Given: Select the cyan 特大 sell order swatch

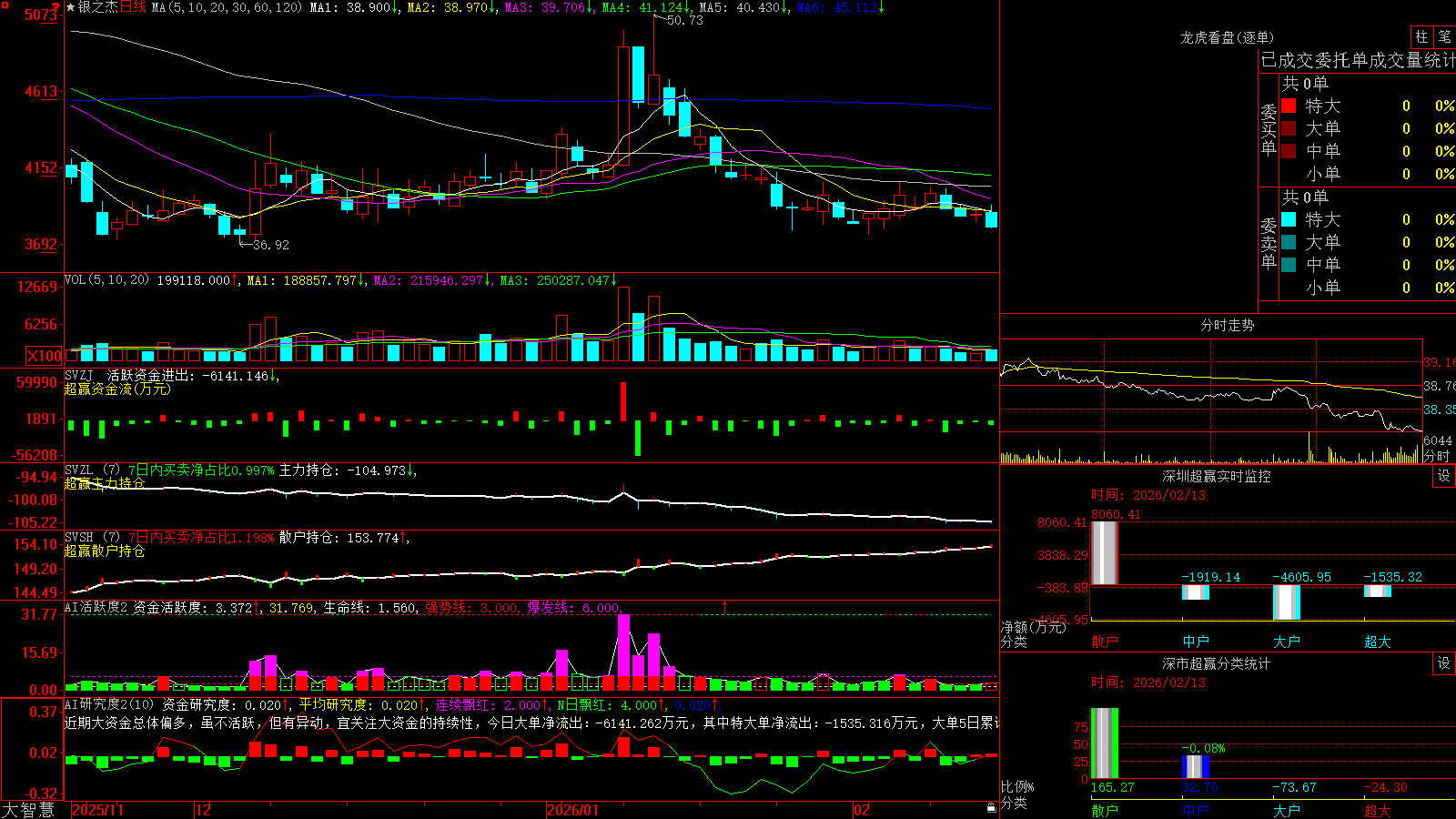Looking at the screenshot, I should 1289,219.
